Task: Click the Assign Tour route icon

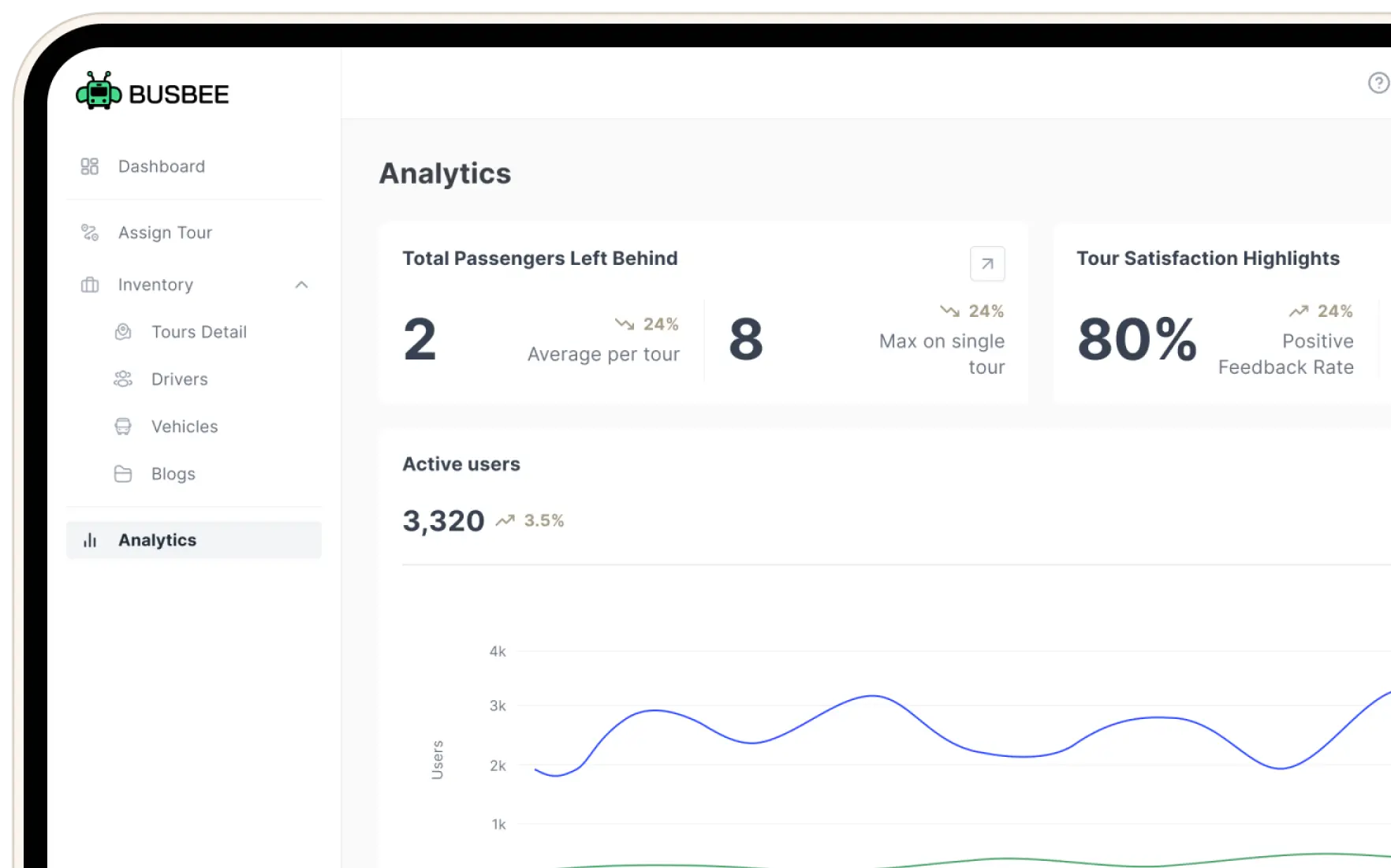Action: [90, 233]
